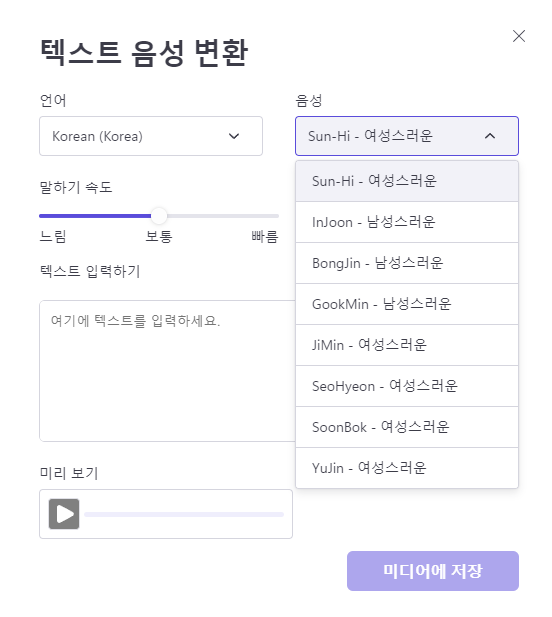Click the preview audio progress bar
The height and width of the screenshot is (617, 552).
184,514
